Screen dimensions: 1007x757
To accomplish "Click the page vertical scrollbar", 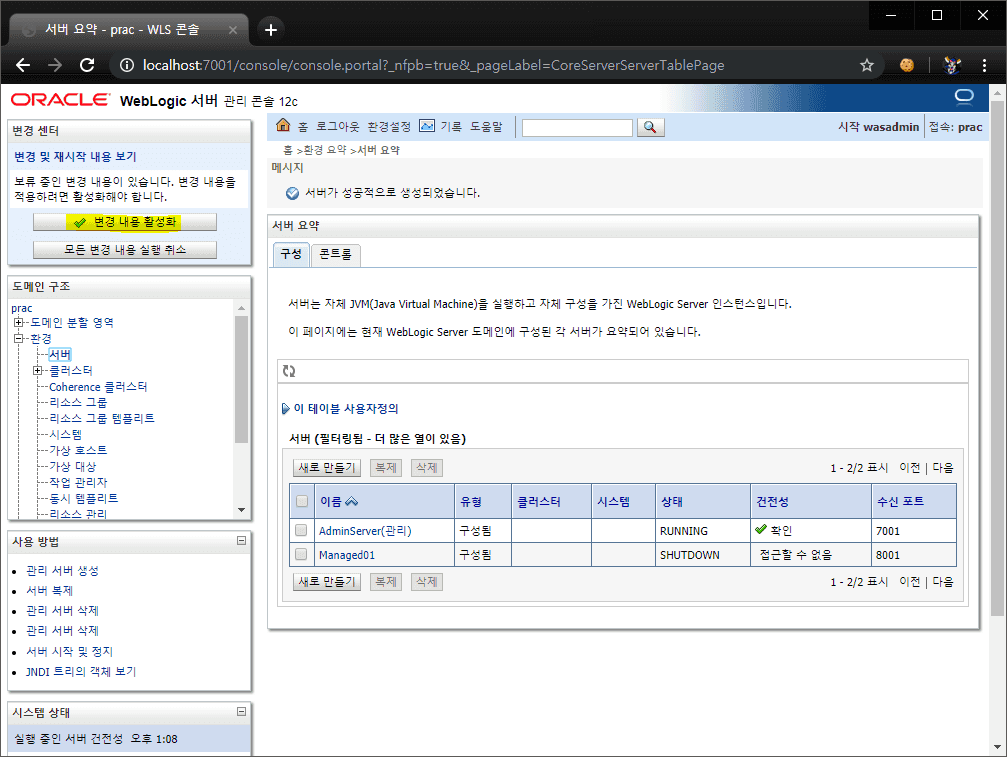I will pyautogui.click(x=997, y=360).
